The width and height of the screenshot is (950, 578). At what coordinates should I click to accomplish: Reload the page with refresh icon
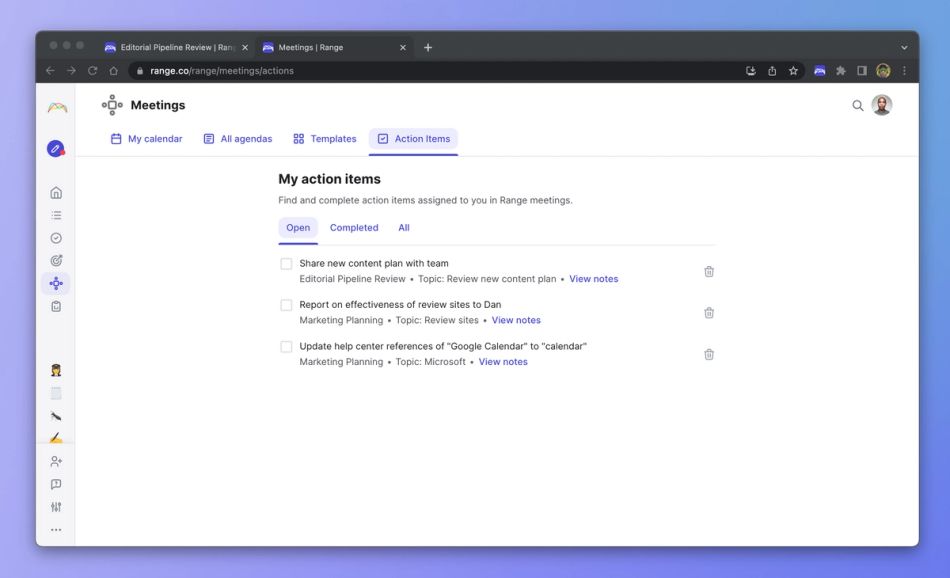click(x=93, y=71)
